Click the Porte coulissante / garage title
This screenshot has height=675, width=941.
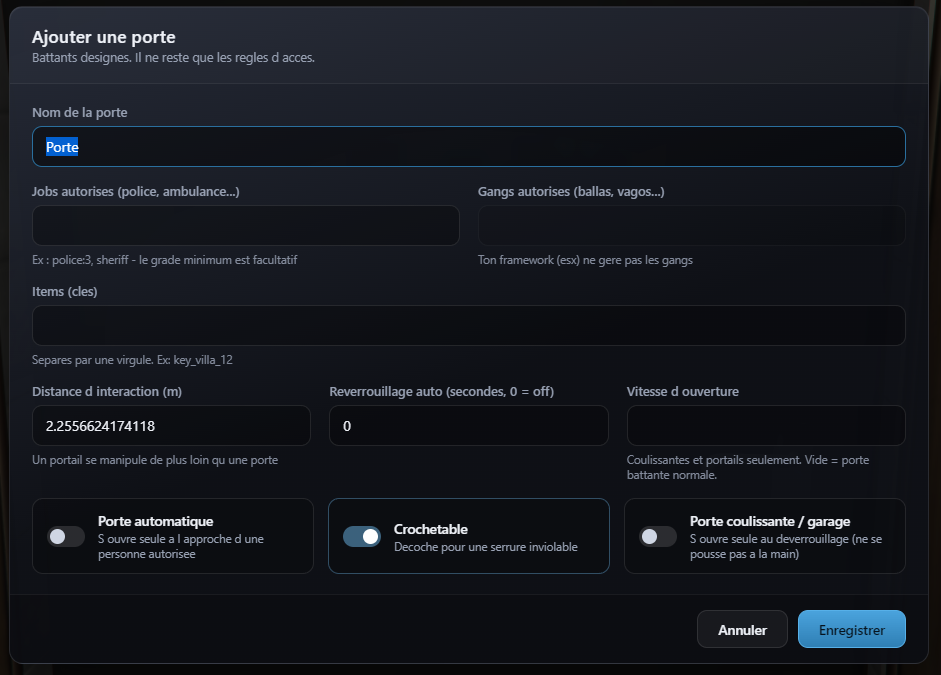coord(770,521)
